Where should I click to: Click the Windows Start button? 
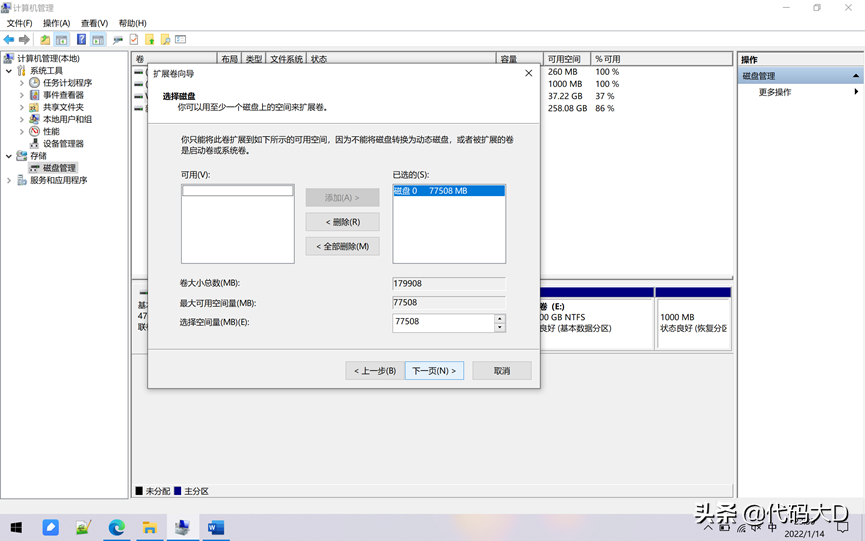16,528
